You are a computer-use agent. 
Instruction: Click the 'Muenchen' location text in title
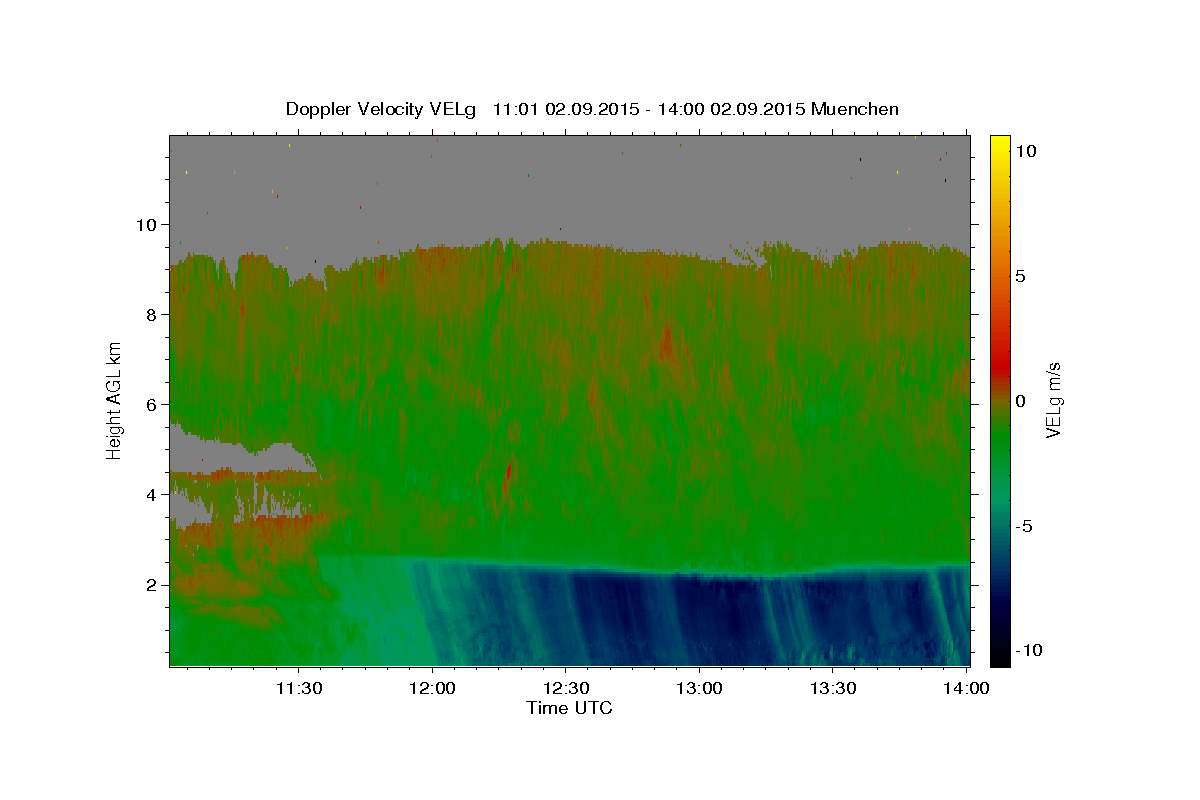coord(855,109)
